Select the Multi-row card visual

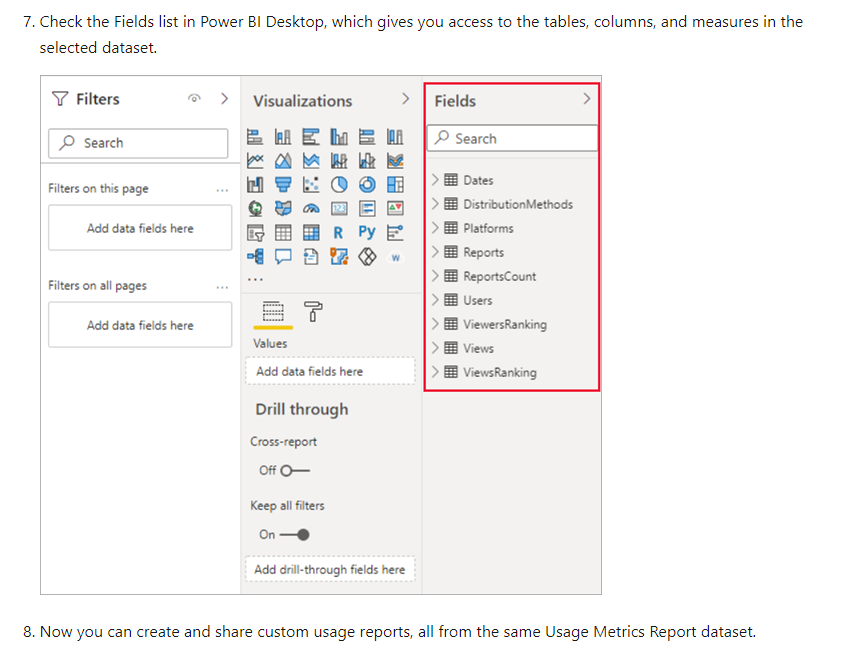[367, 208]
